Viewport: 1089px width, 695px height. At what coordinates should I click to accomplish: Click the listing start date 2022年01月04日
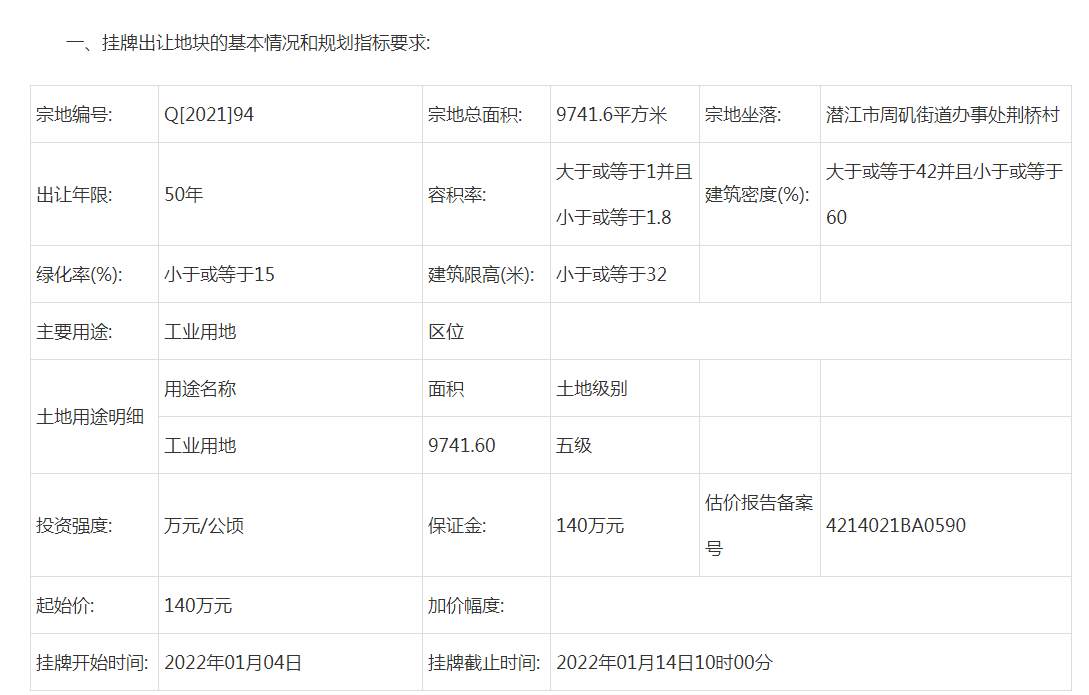233,662
